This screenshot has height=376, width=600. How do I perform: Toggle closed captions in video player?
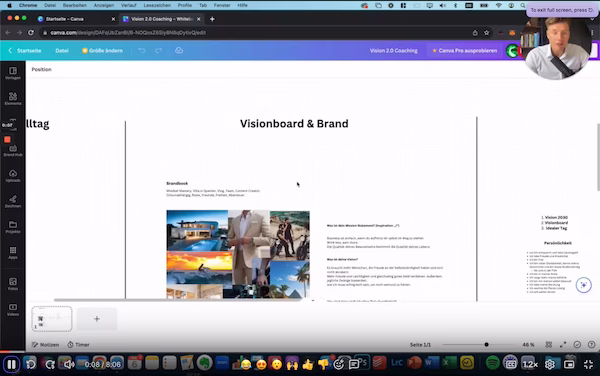click(510, 364)
